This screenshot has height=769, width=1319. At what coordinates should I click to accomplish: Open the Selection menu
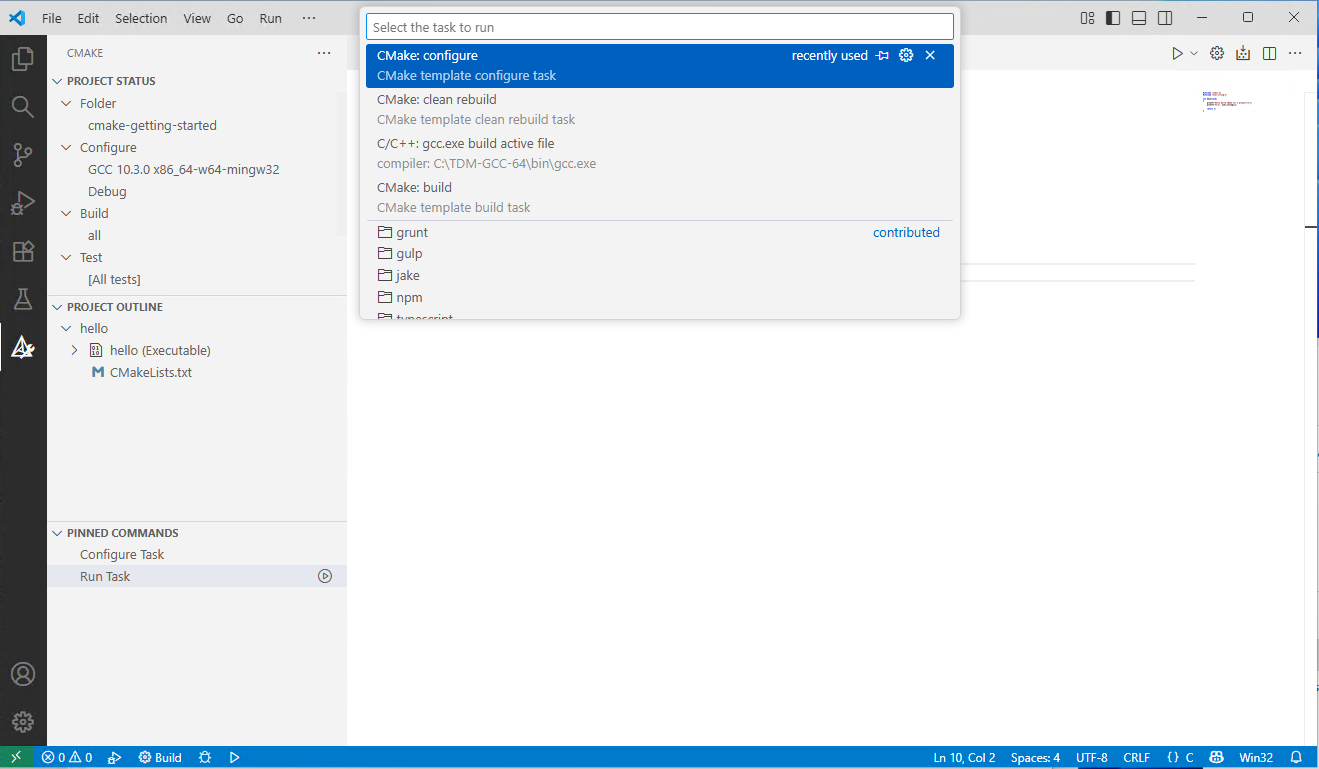click(x=141, y=18)
